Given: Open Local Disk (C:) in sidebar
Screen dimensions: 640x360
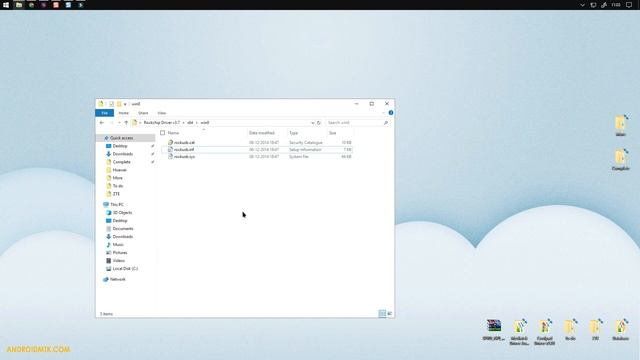Looking at the screenshot, I should (x=125, y=269).
